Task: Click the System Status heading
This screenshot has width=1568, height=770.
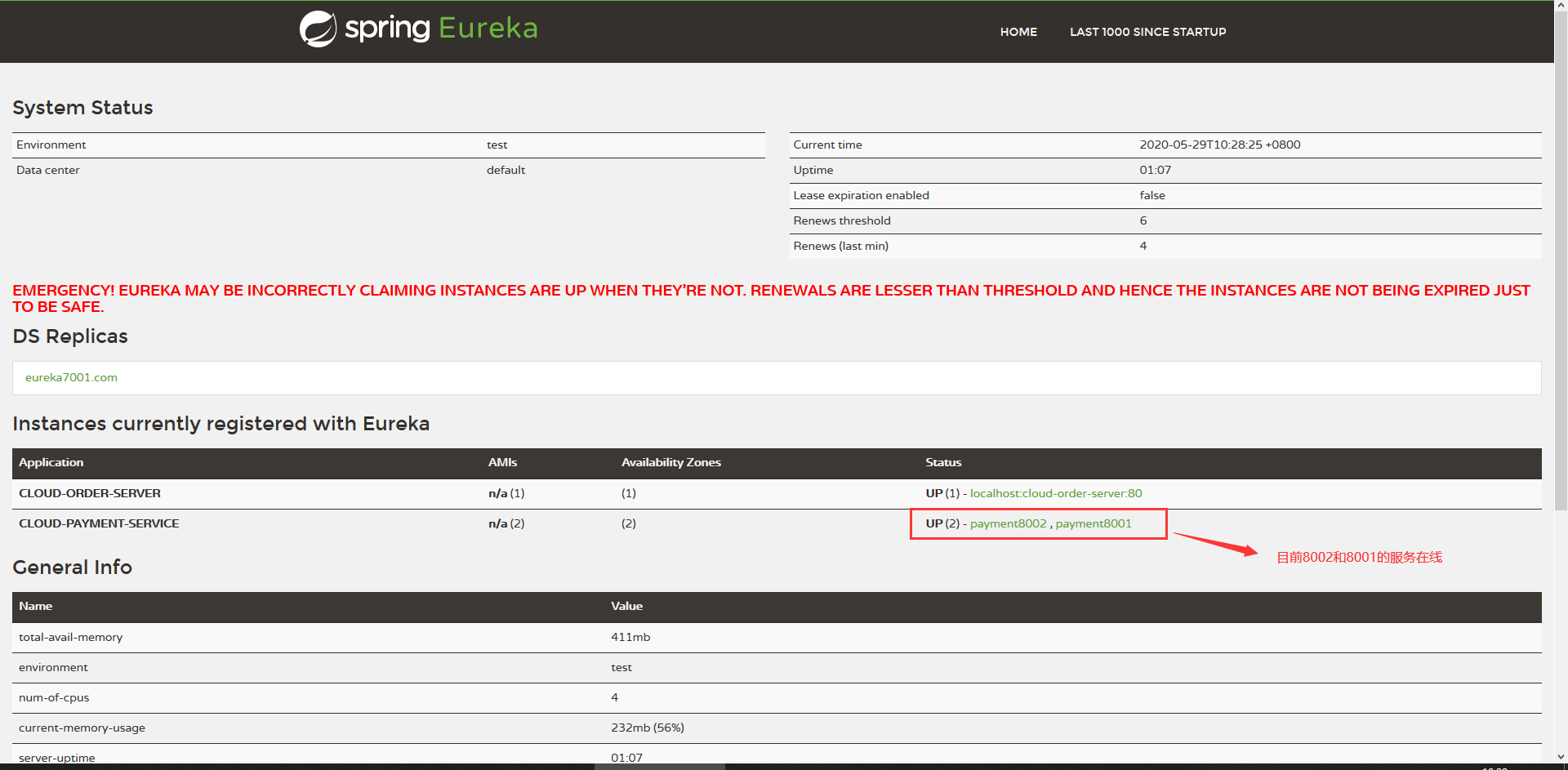Action: (82, 108)
